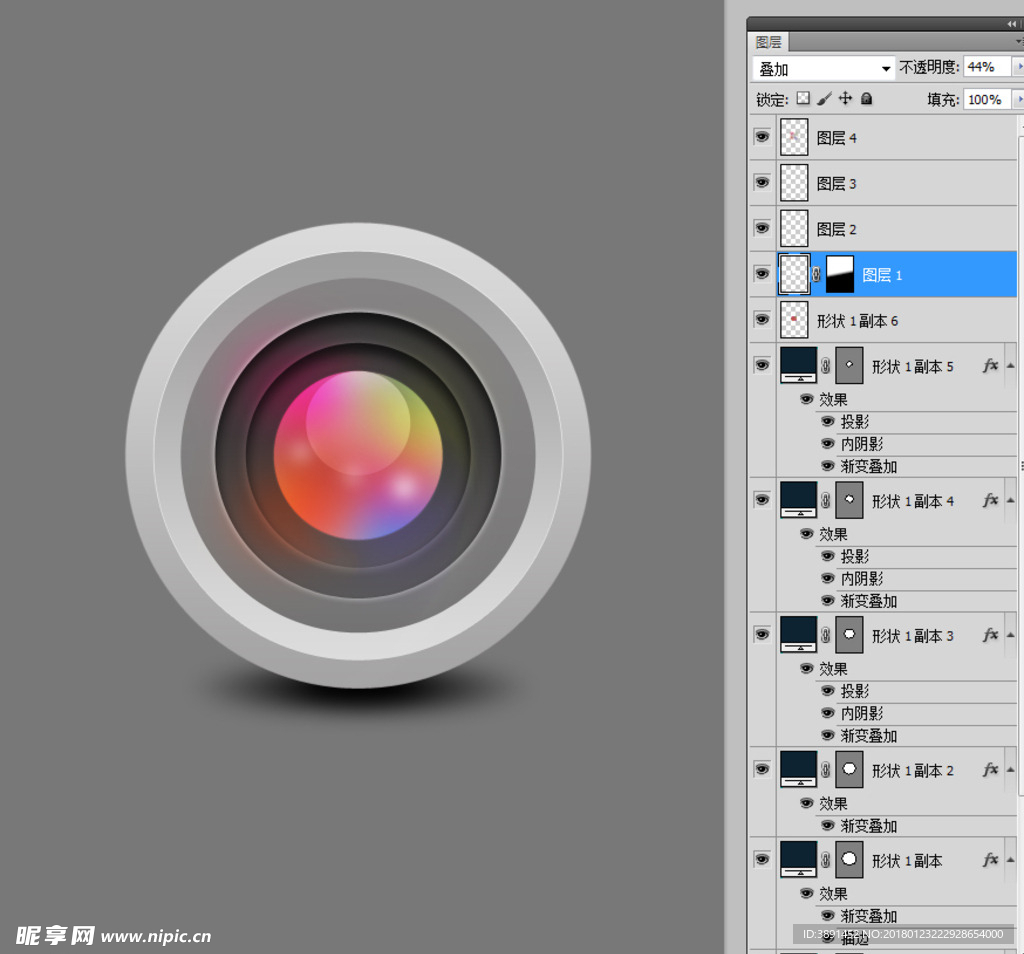Open the 不透明度 opacity slider arrow

1018,67
